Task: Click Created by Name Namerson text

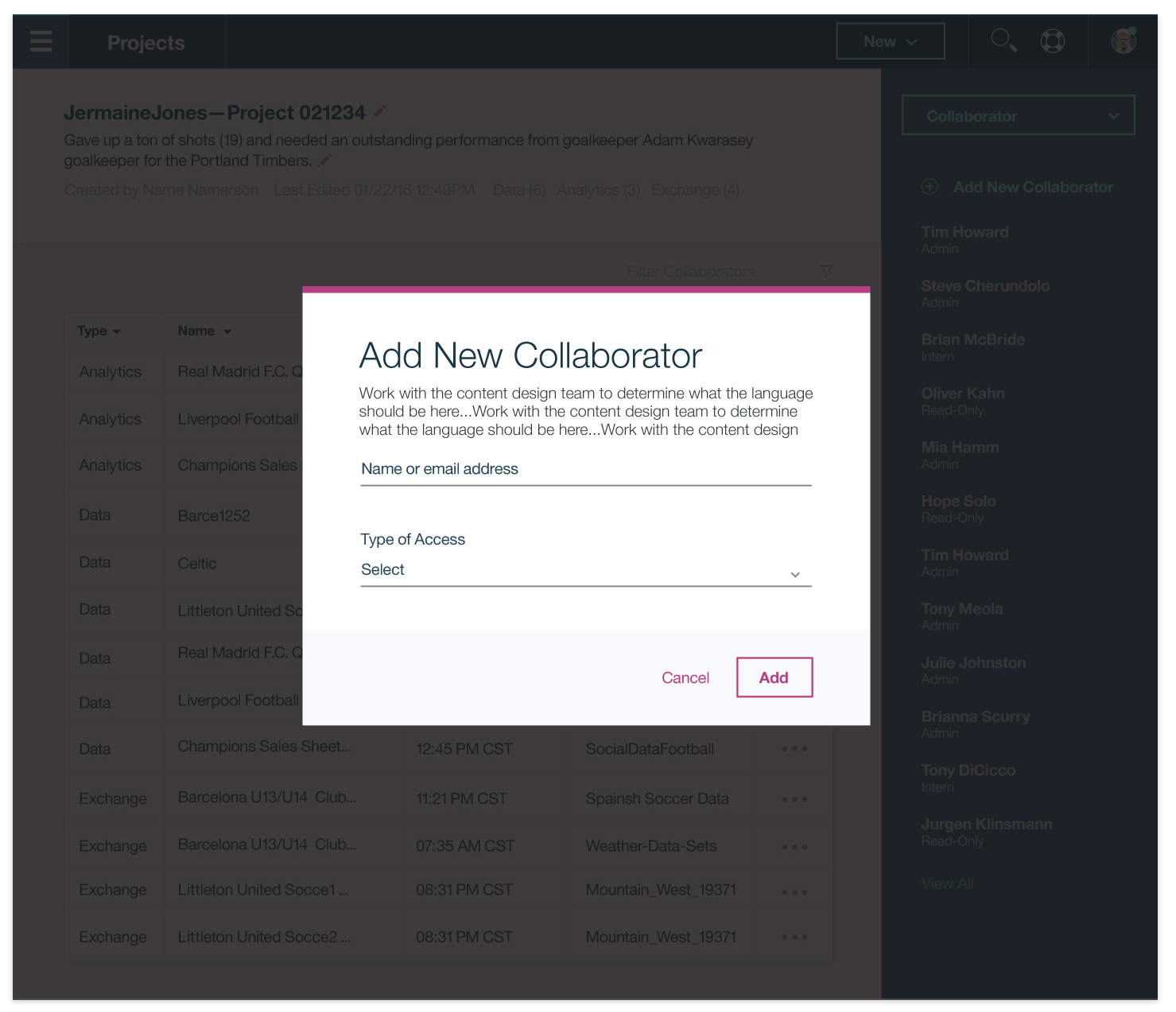Action: [161, 190]
